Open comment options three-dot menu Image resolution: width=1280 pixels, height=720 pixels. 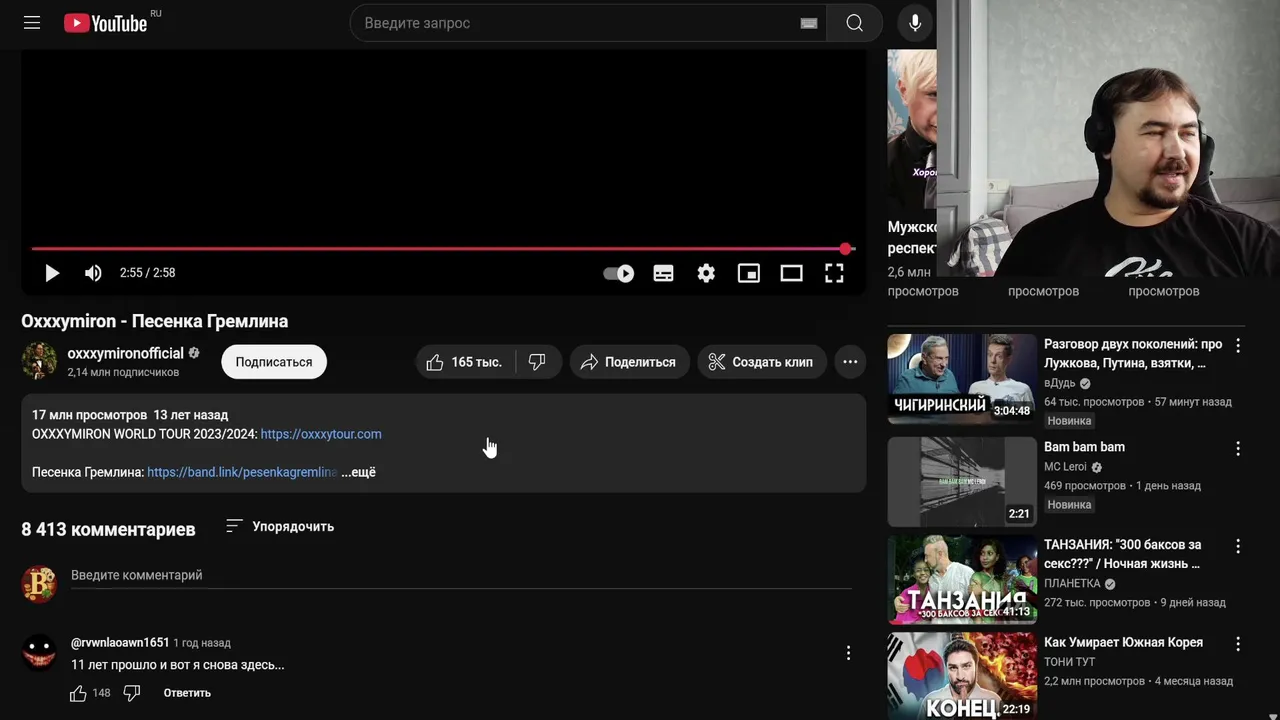click(848, 653)
